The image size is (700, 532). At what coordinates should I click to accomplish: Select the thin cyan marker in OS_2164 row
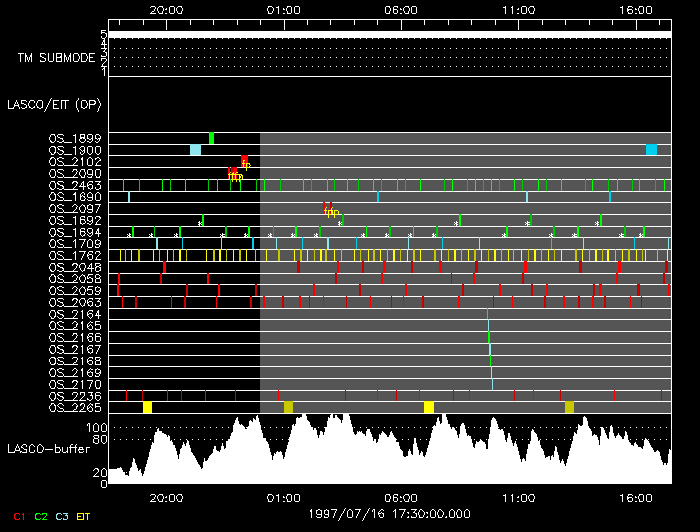point(488,314)
